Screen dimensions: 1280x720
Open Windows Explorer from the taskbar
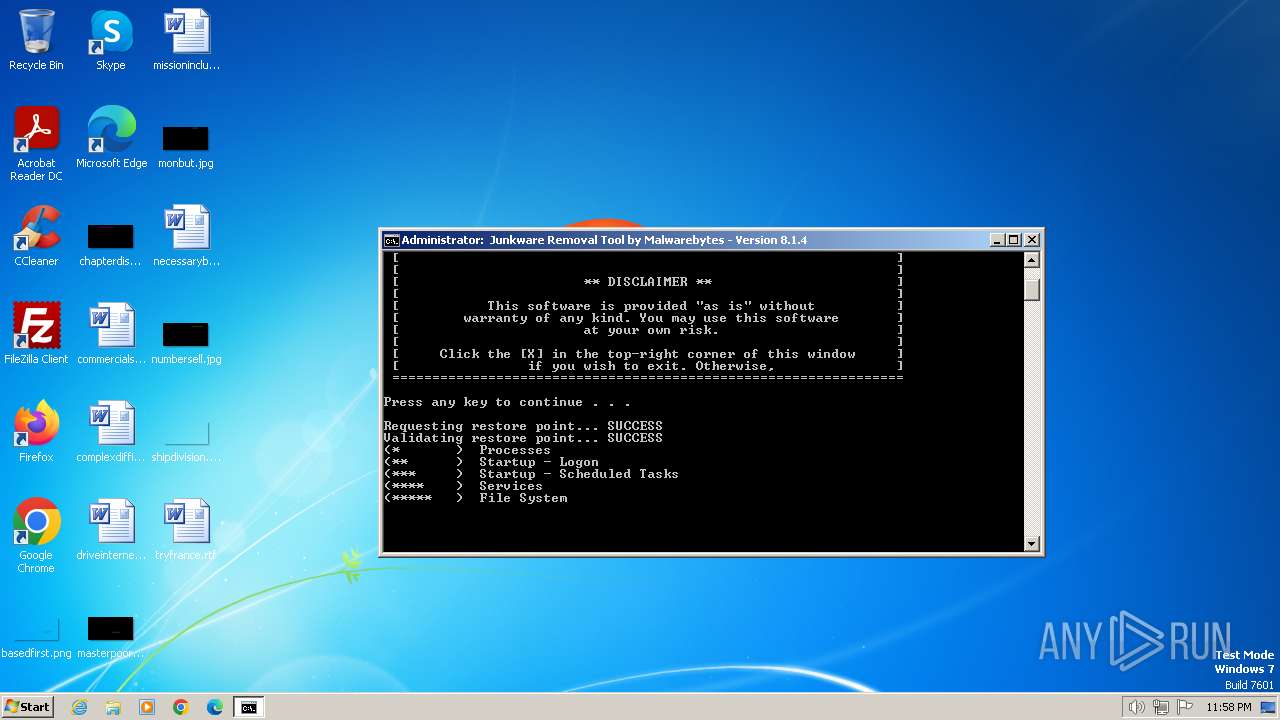(113, 707)
